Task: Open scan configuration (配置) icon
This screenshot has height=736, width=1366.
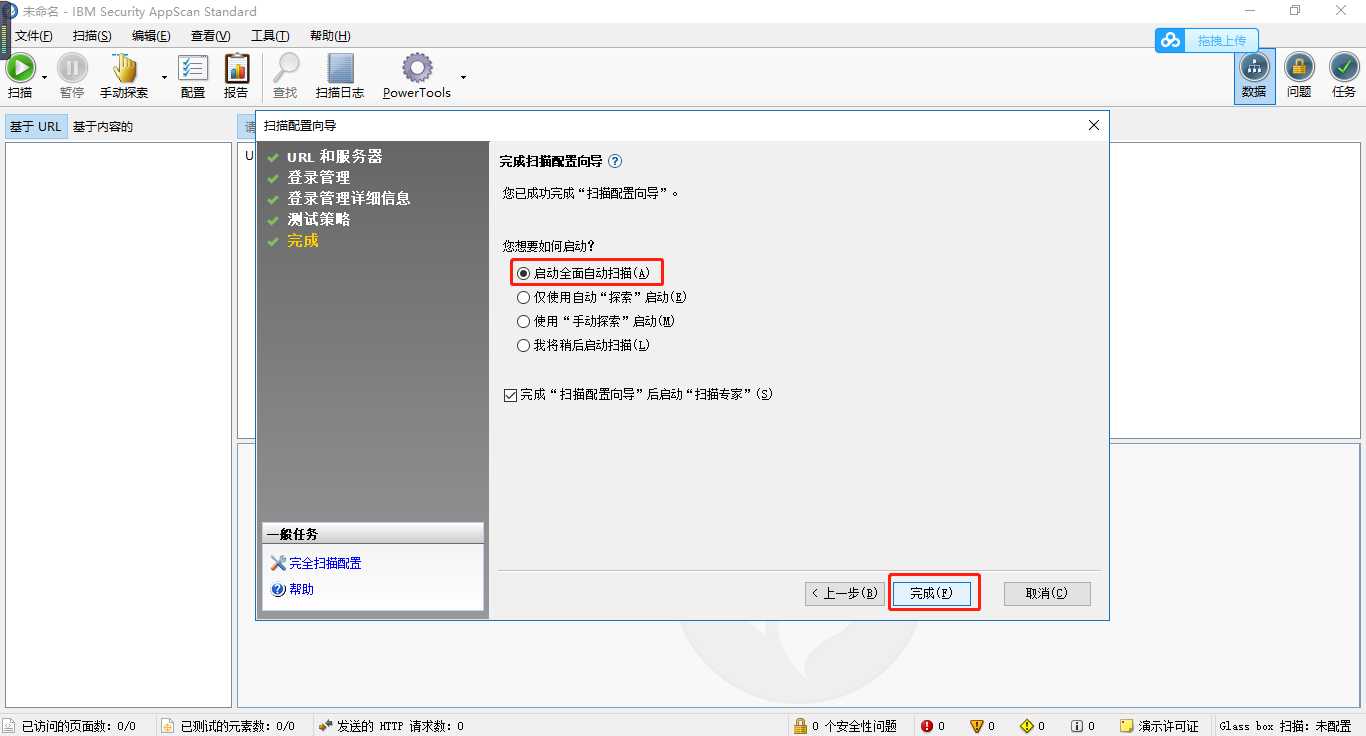Action: click(193, 68)
